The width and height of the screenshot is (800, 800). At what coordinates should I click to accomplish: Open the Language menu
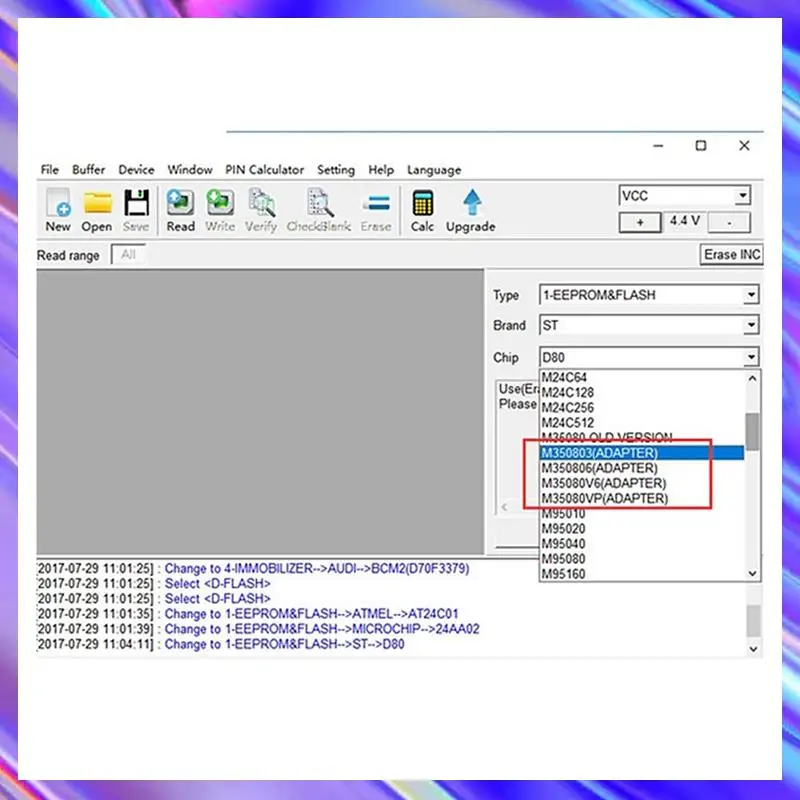[434, 170]
